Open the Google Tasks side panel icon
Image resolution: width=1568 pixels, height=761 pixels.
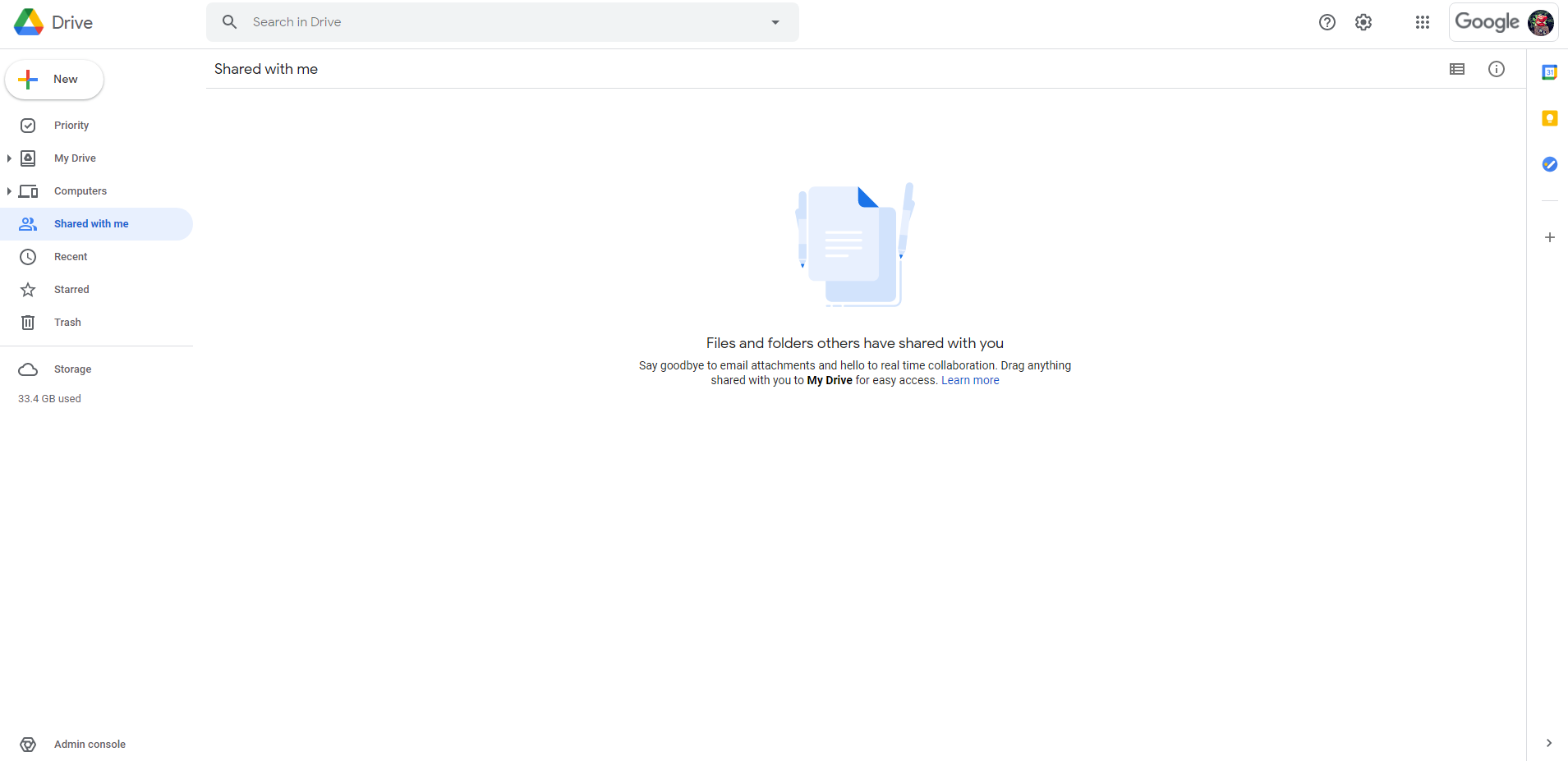pos(1549,164)
